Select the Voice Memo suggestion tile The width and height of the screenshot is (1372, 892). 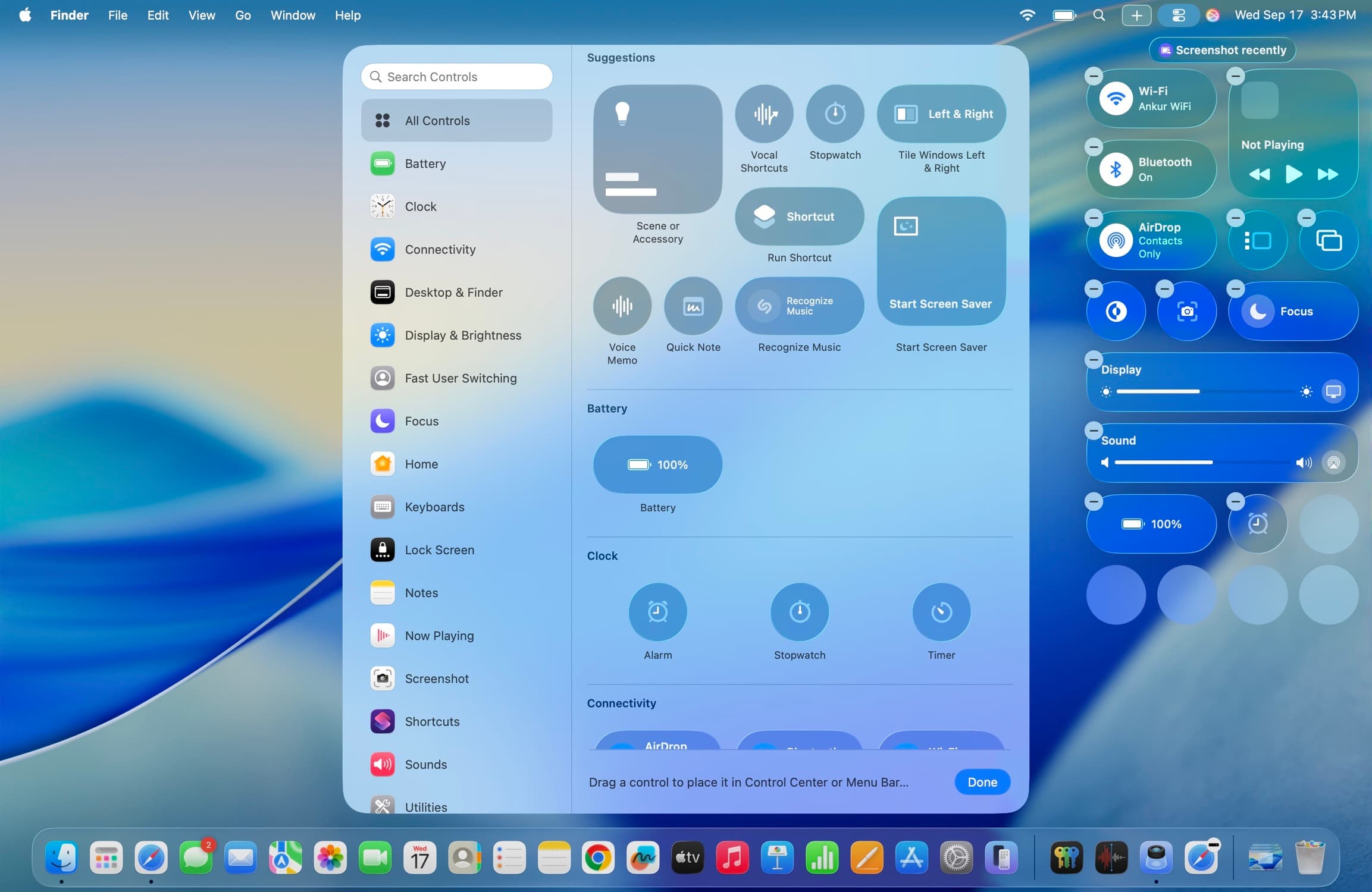pos(622,306)
